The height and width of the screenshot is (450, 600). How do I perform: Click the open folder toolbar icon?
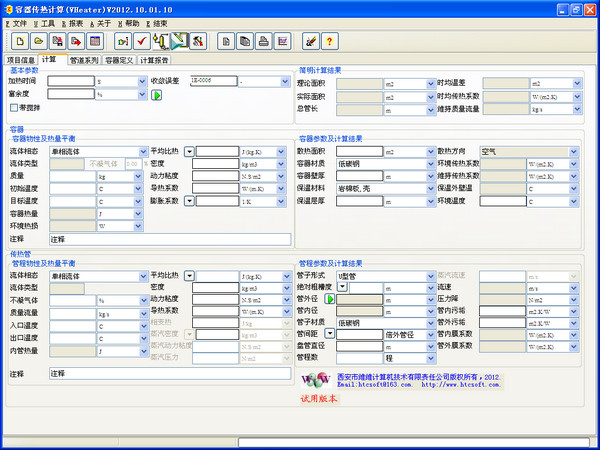[38, 41]
